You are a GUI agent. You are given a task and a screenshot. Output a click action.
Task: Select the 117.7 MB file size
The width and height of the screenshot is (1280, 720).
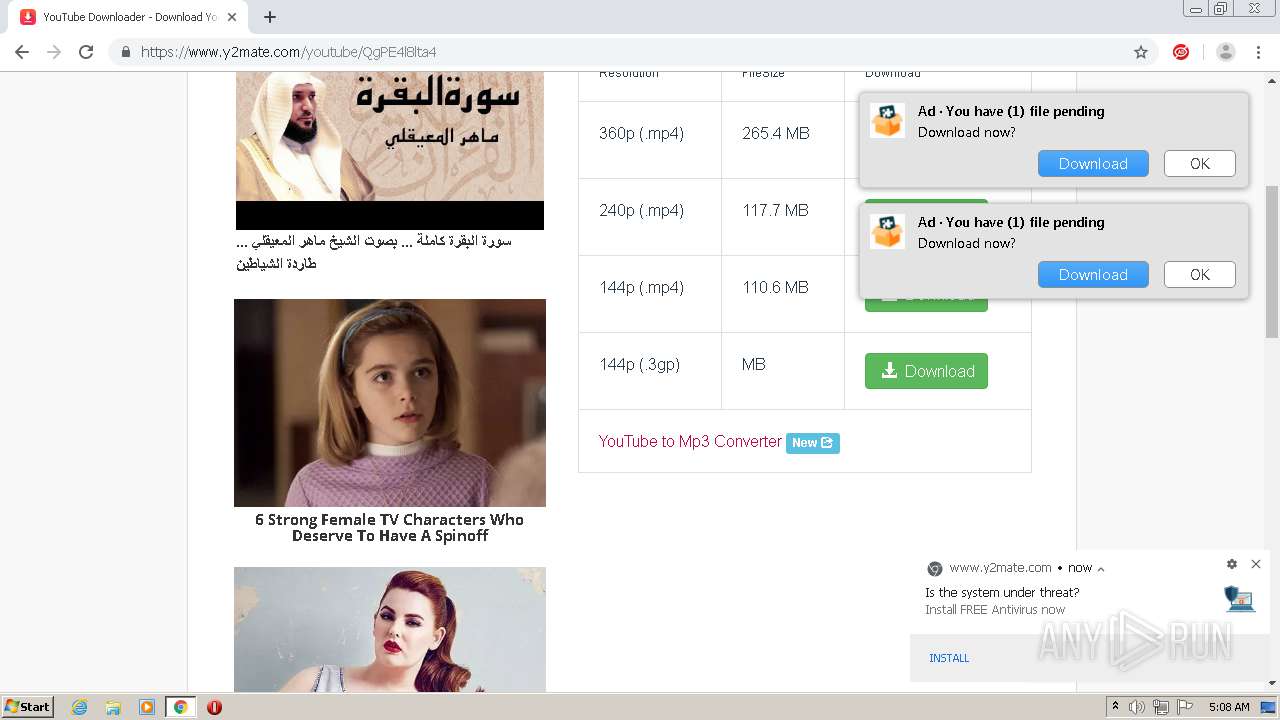(775, 210)
